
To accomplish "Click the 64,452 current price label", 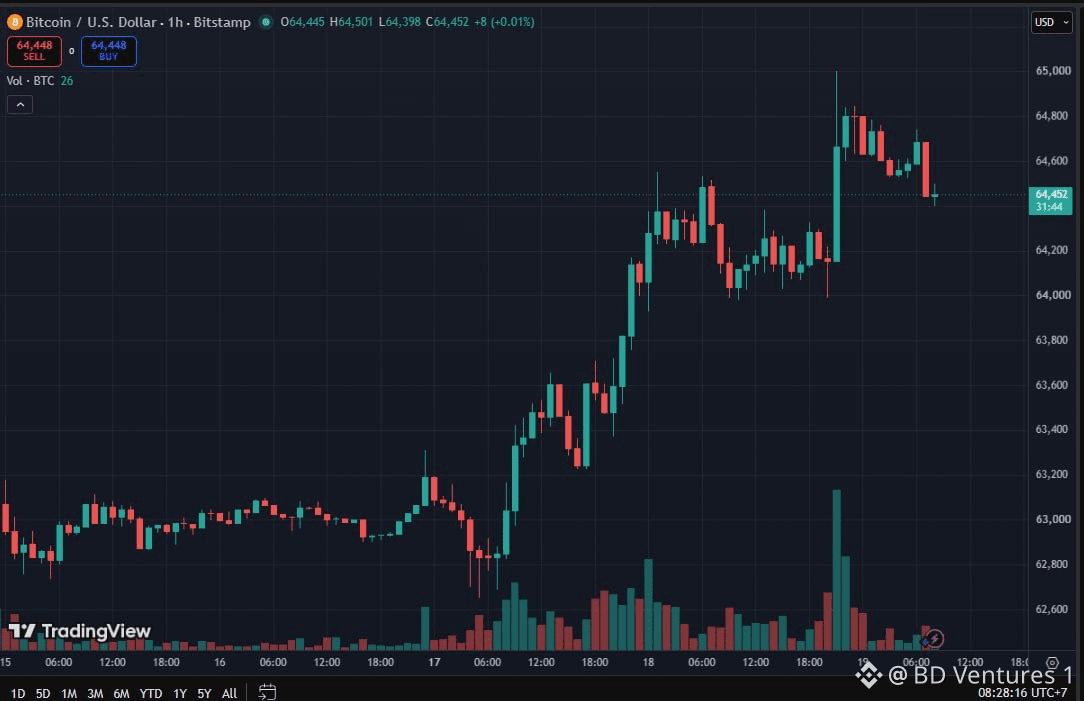I will point(1051,200).
